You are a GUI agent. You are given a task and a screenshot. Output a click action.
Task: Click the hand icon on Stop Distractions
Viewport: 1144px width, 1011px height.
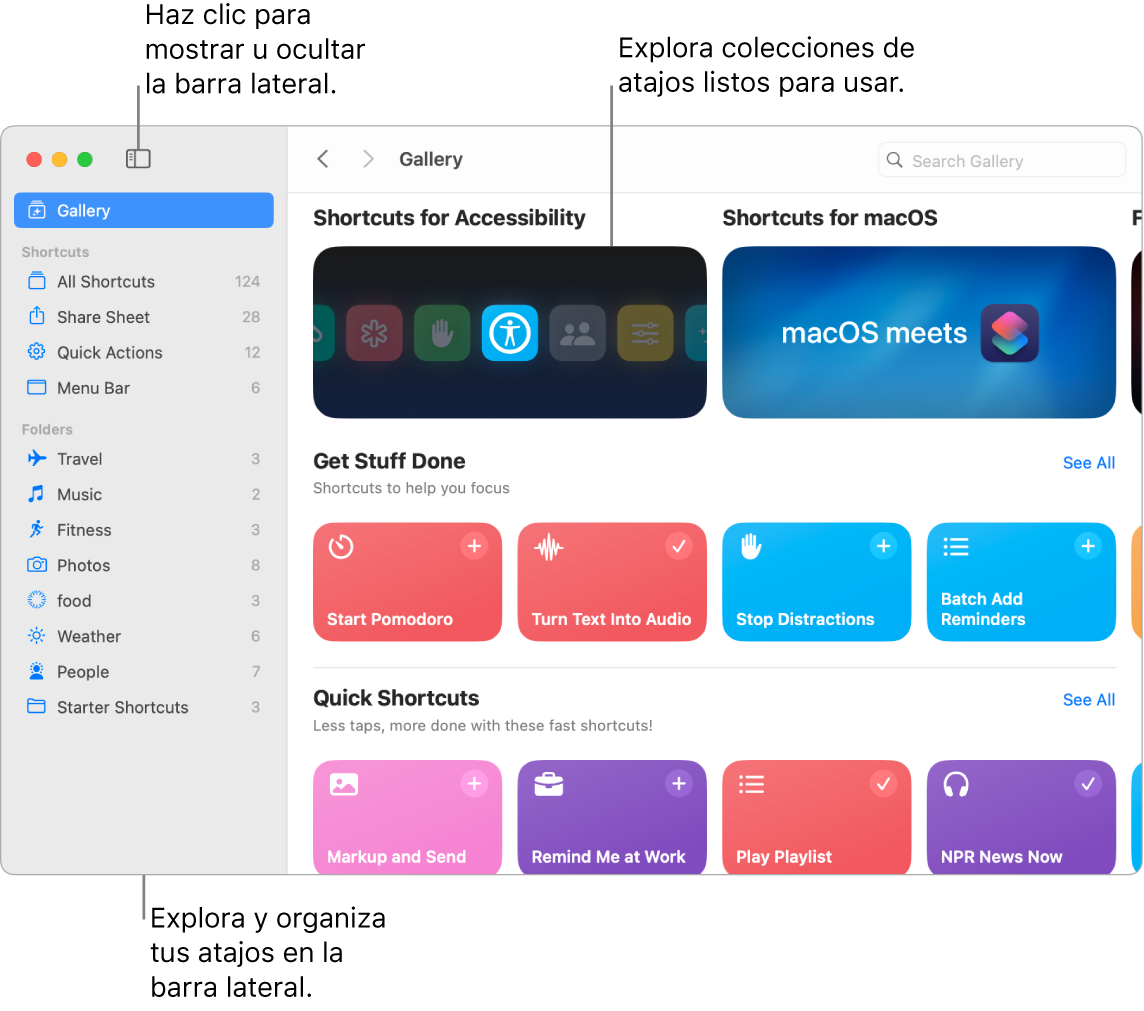tap(751, 546)
